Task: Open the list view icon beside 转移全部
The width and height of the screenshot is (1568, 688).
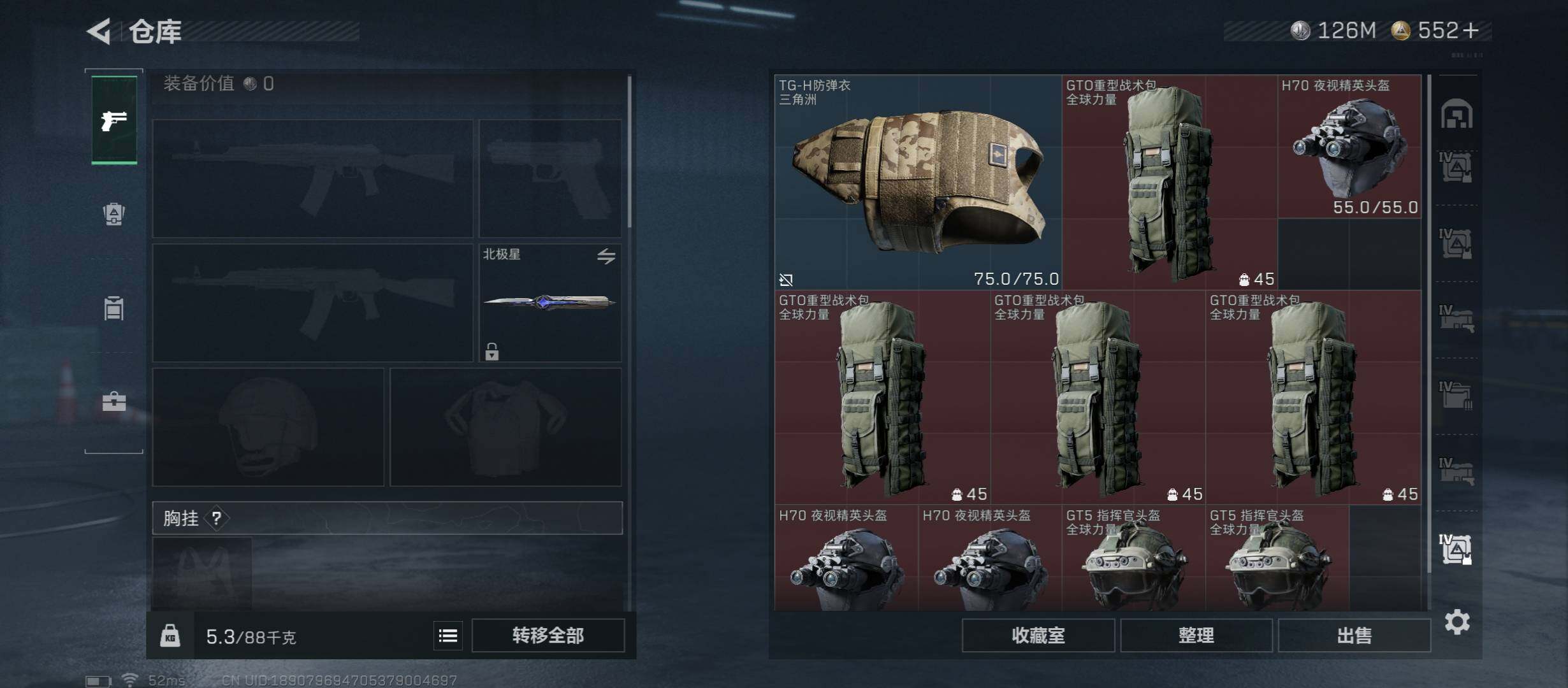Action: (x=448, y=636)
